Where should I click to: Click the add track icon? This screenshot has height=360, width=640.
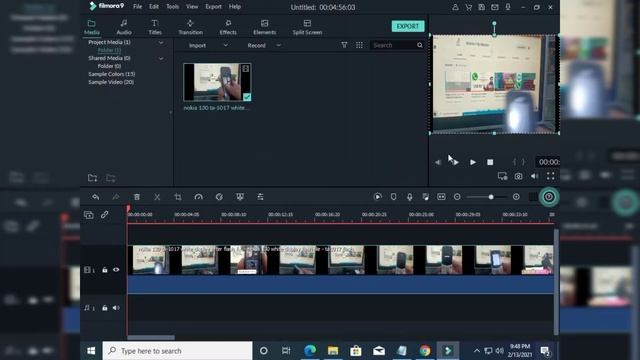tap(89, 215)
